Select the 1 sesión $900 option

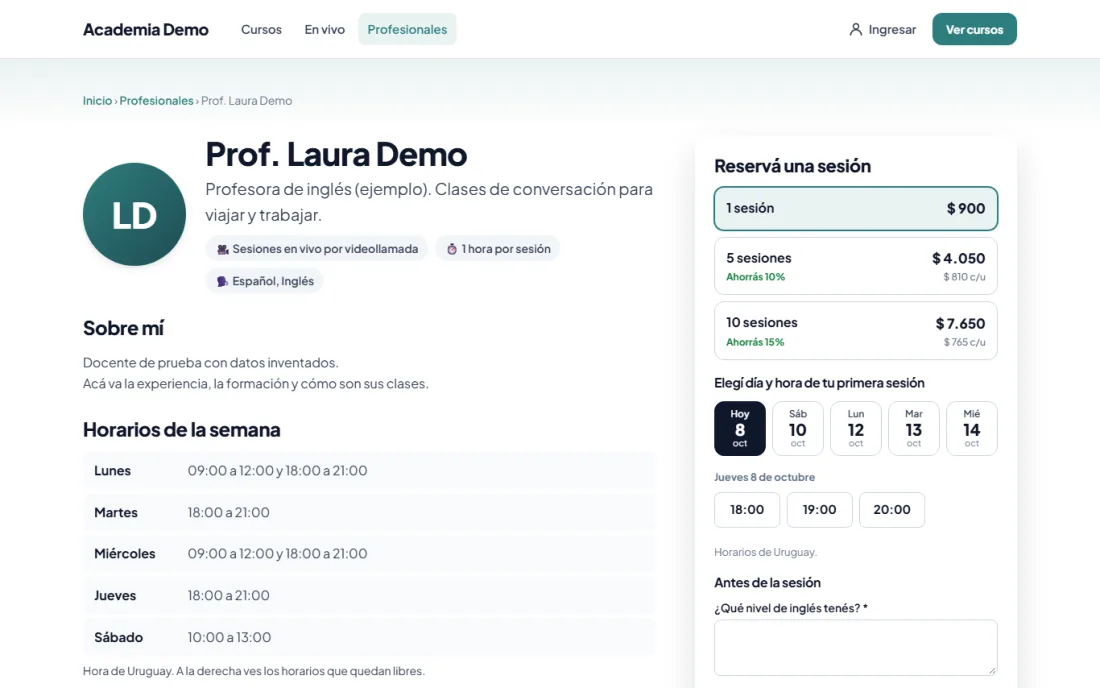[x=855, y=208]
